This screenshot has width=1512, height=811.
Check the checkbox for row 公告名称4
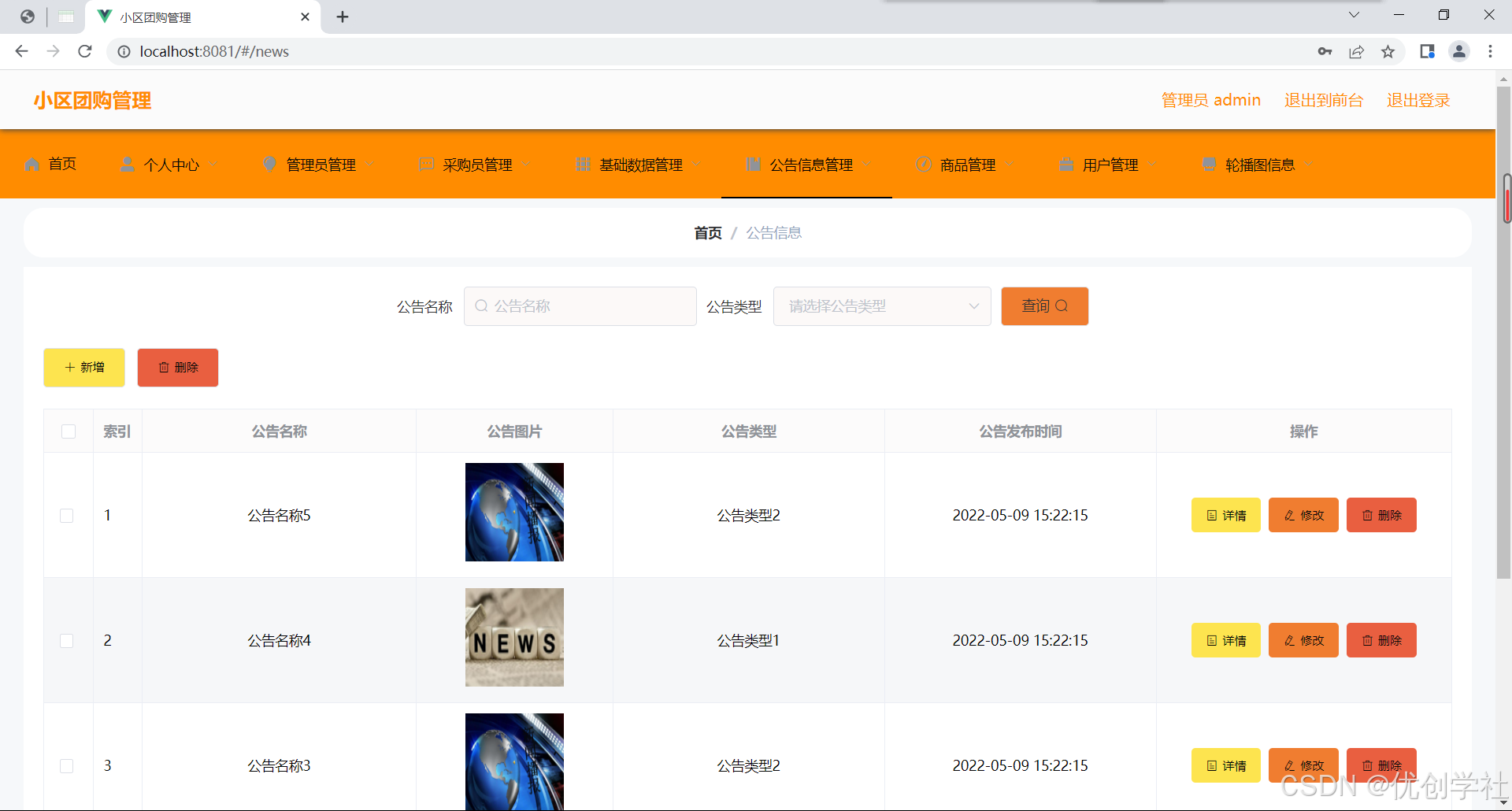point(67,641)
